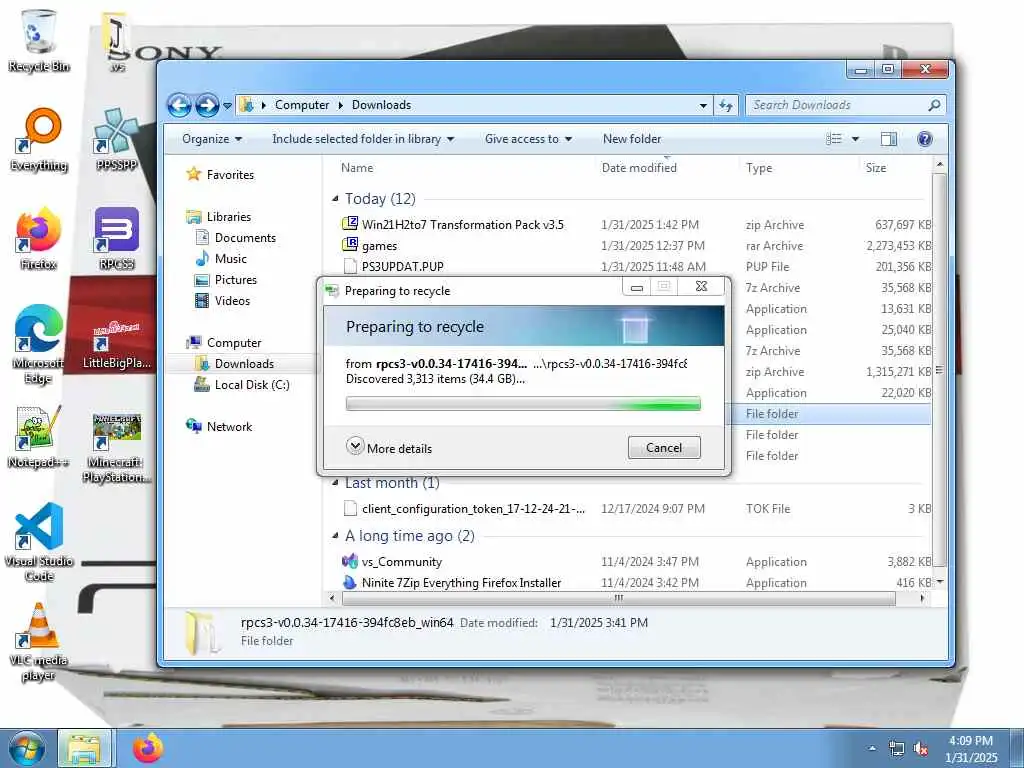Image resolution: width=1024 pixels, height=768 pixels.
Task: Sort by the Type column header
Action: point(759,168)
